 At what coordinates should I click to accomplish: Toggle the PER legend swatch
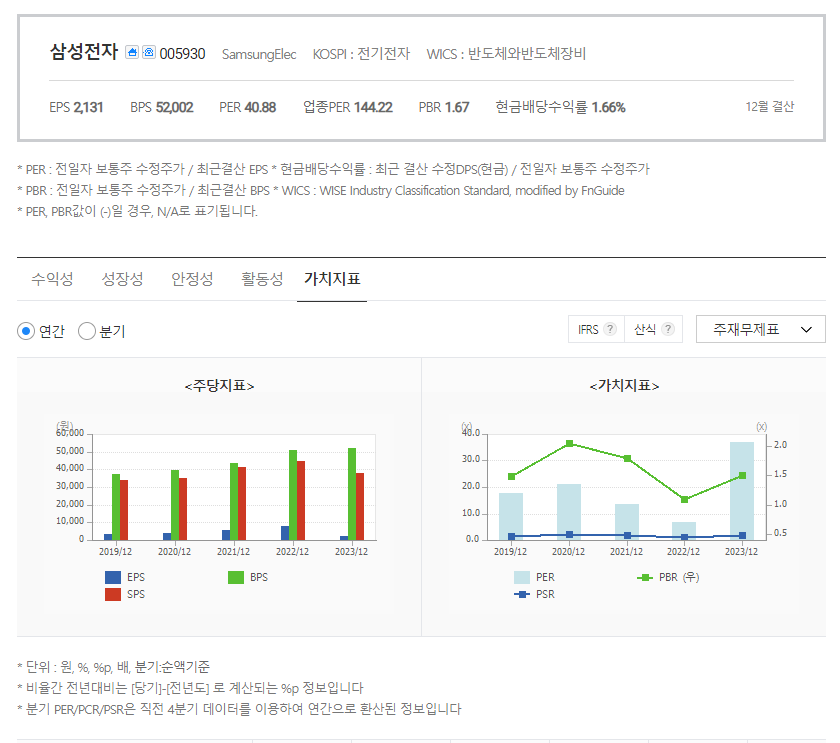(x=522, y=577)
